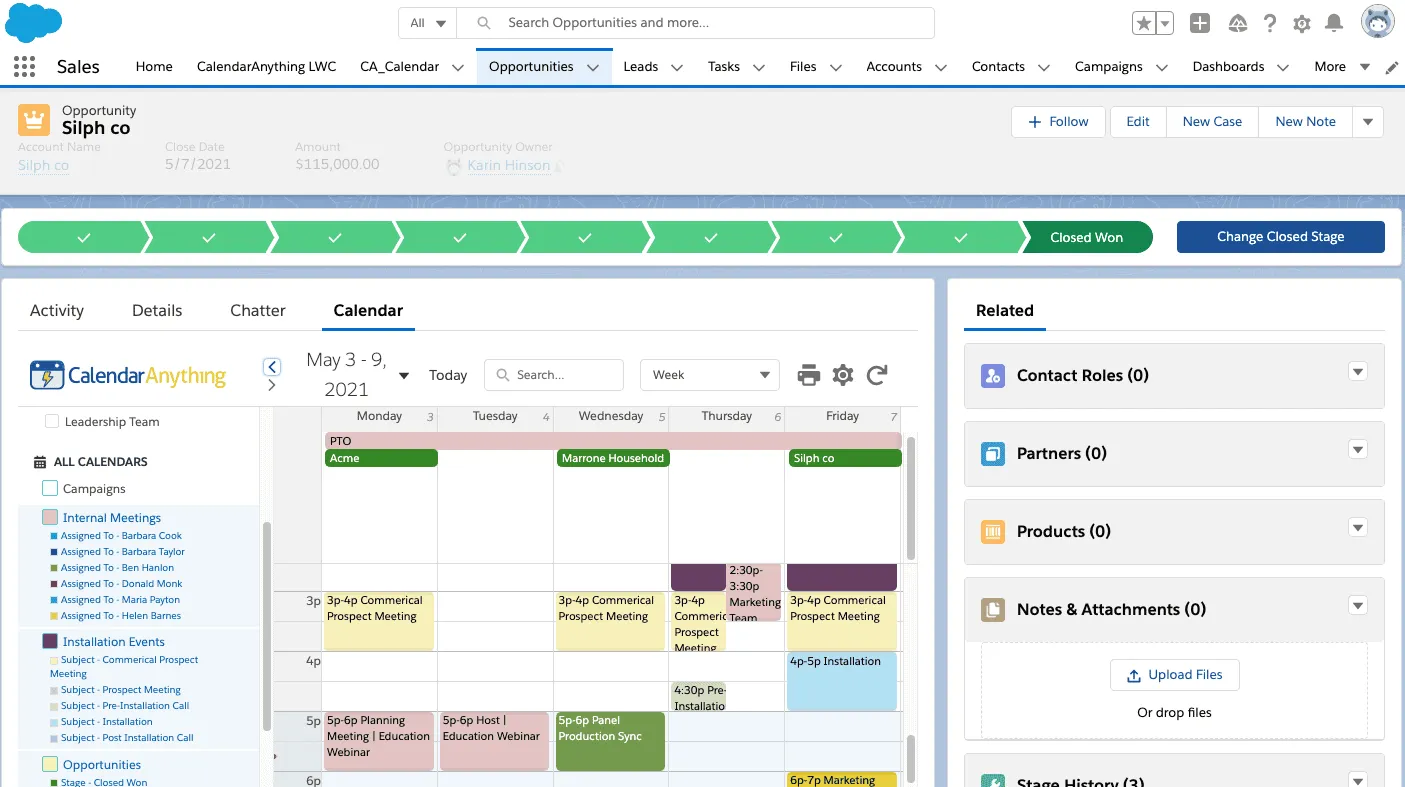Open the Panel Production Sync event
The image size is (1405, 787).
tap(611, 741)
